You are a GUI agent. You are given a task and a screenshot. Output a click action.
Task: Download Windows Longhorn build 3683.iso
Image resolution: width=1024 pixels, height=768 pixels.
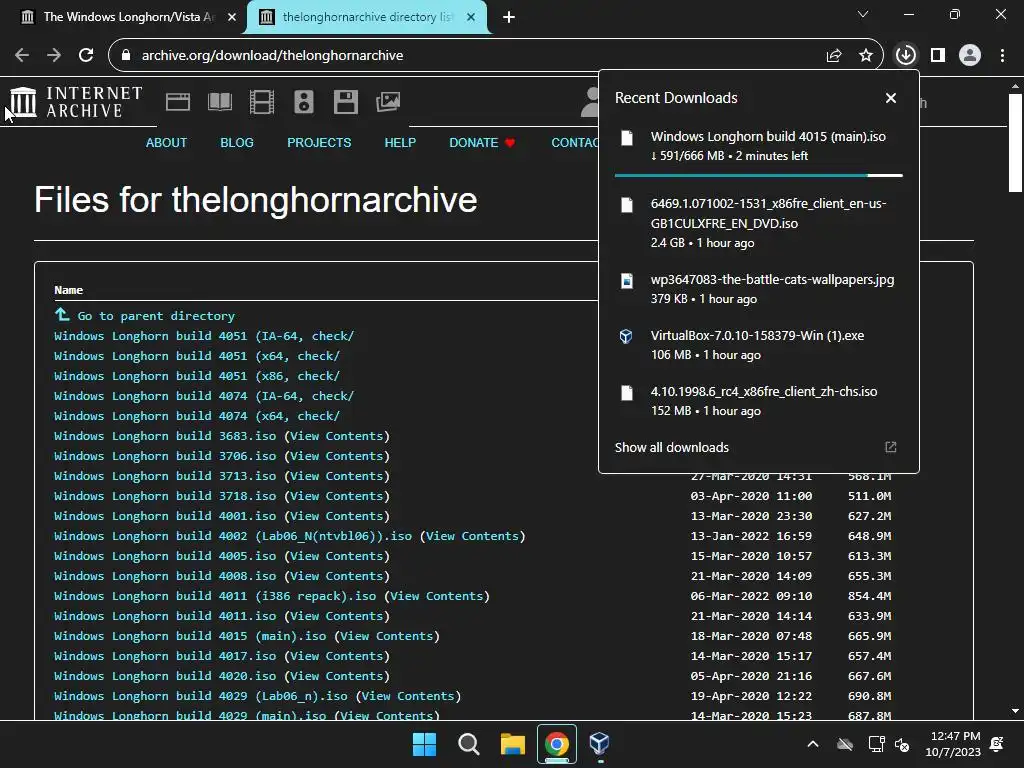pyautogui.click(x=165, y=436)
